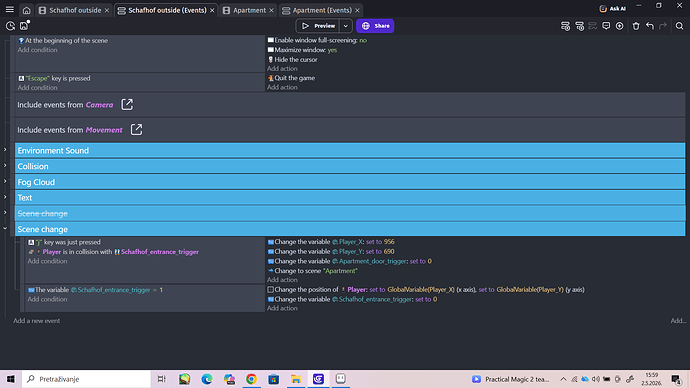
Task: Select the Fog Cloud group header
Action: coord(350,182)
